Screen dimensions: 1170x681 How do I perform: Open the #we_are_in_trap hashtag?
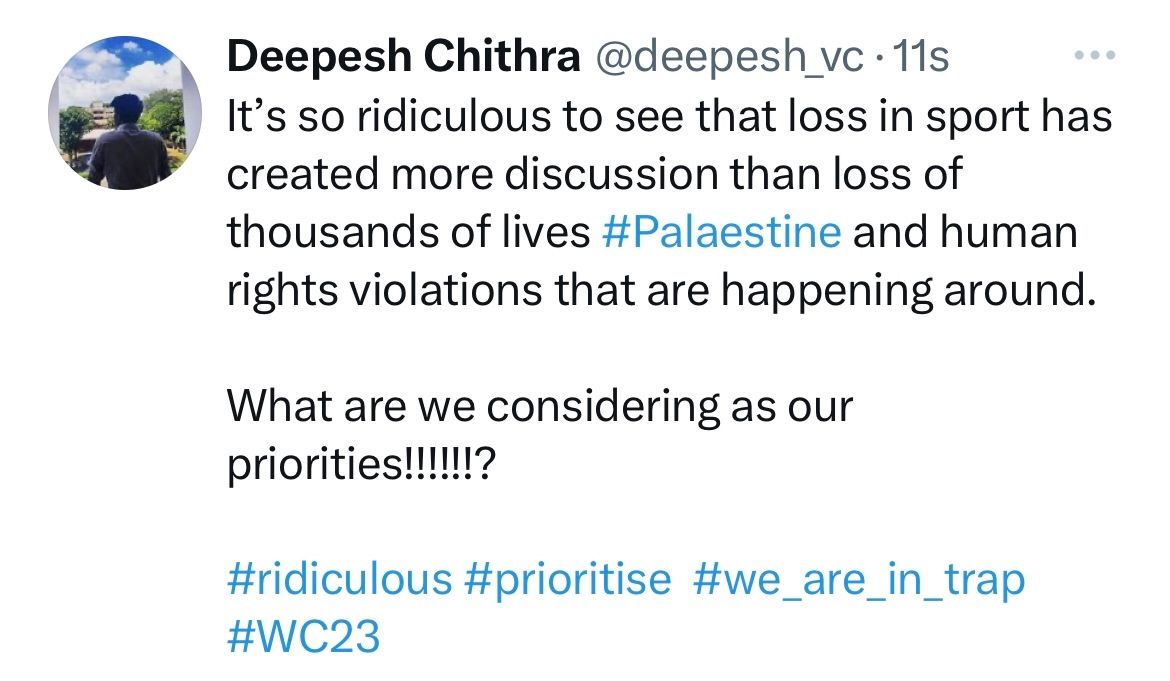tap(858, 579)
